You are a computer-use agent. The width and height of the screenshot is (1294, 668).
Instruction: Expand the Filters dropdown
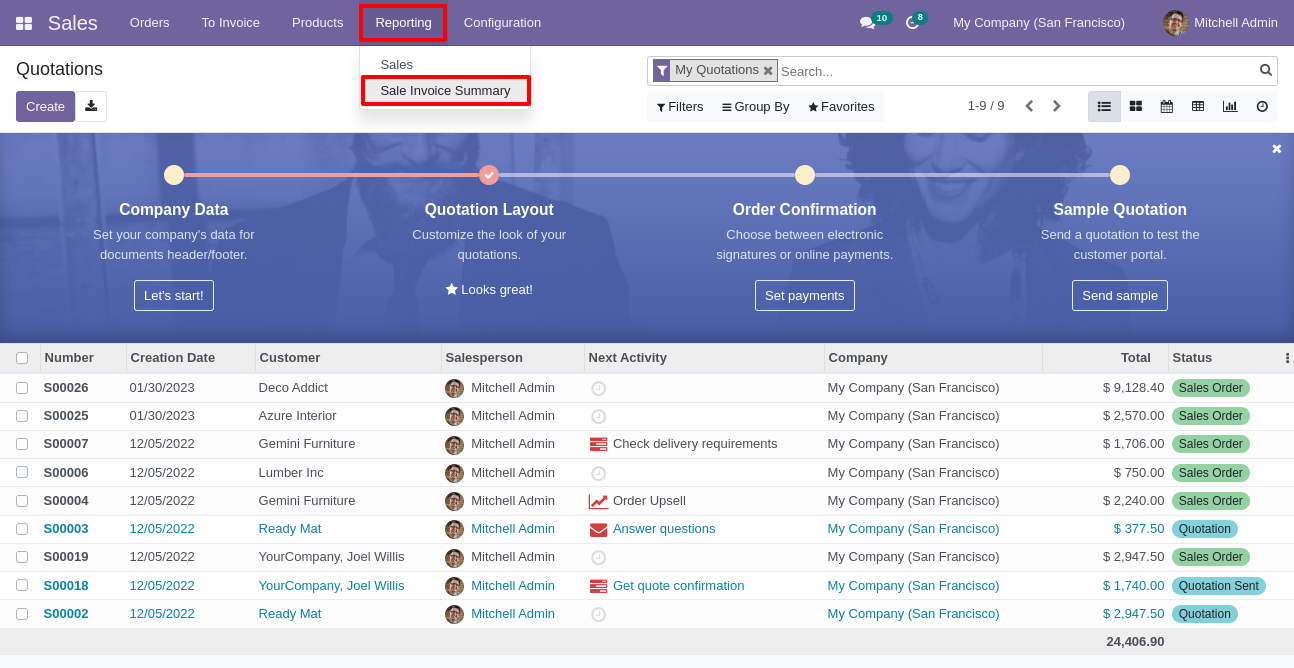(x=680, y=107)
